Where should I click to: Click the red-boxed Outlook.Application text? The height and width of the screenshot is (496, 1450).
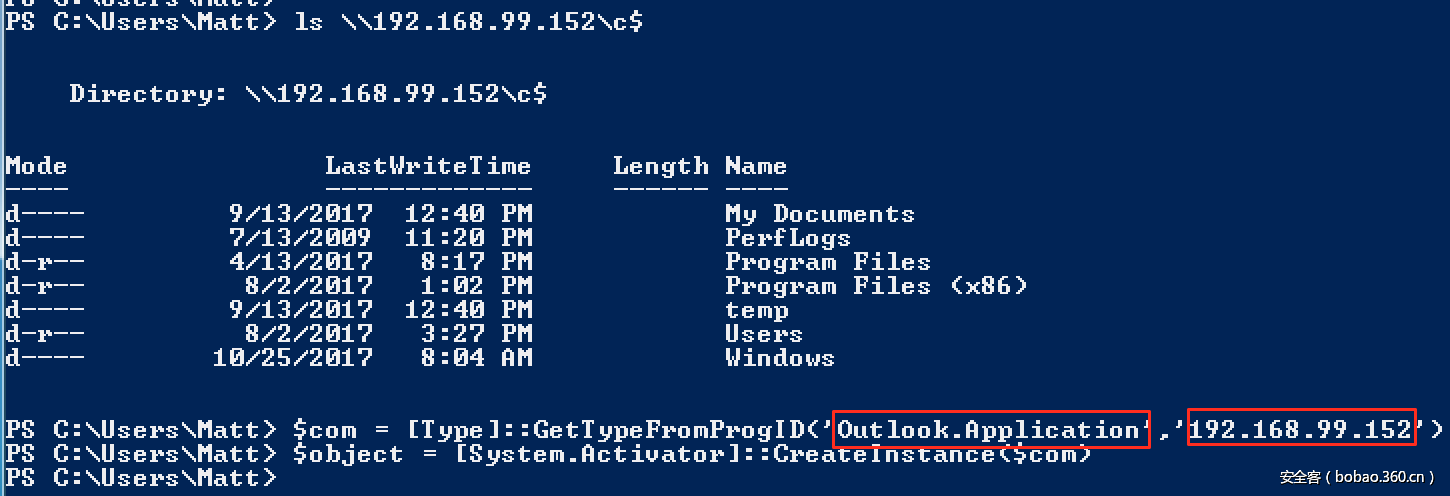(990, 430)
